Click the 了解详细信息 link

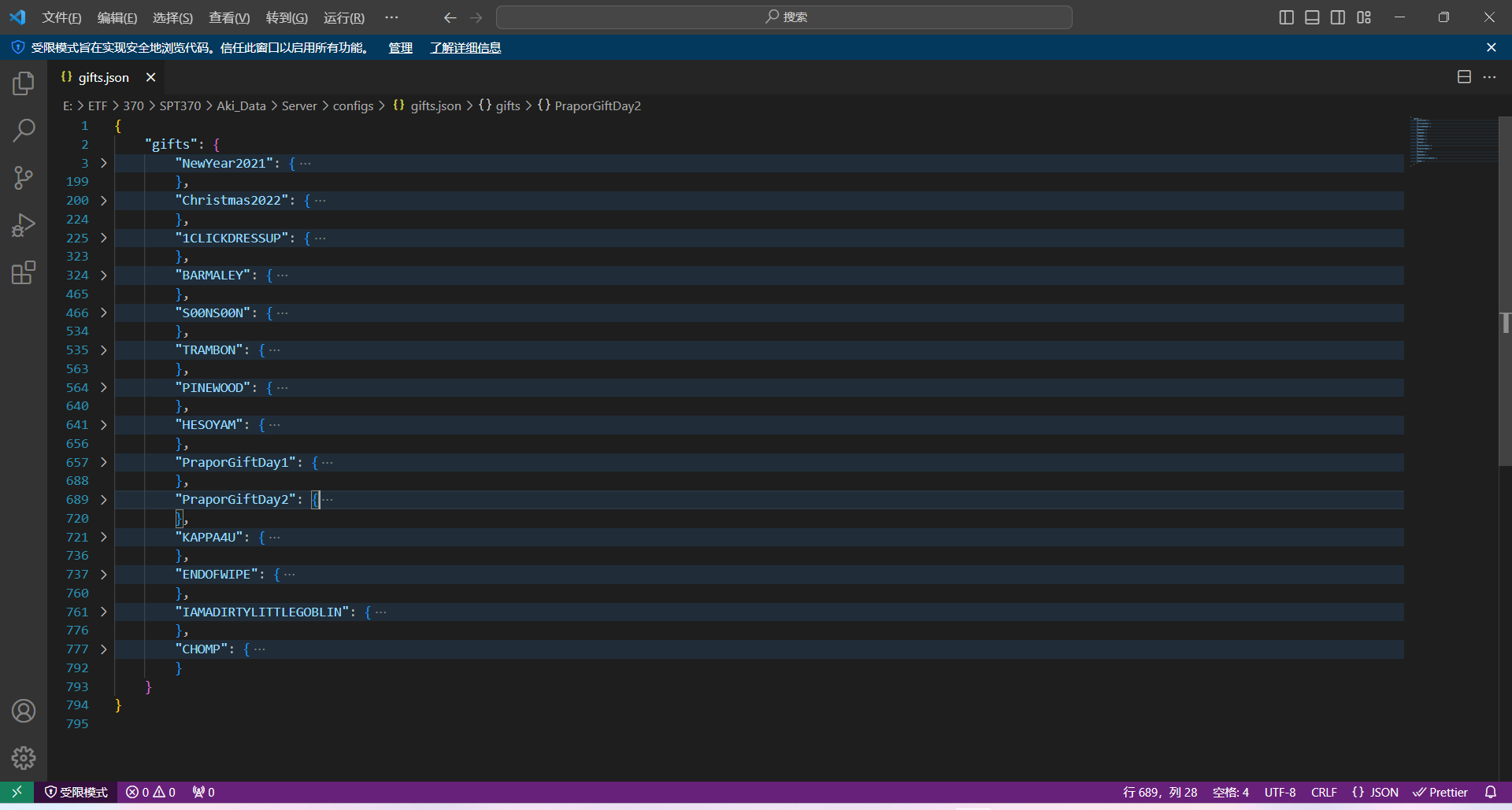tap(465, 48)
